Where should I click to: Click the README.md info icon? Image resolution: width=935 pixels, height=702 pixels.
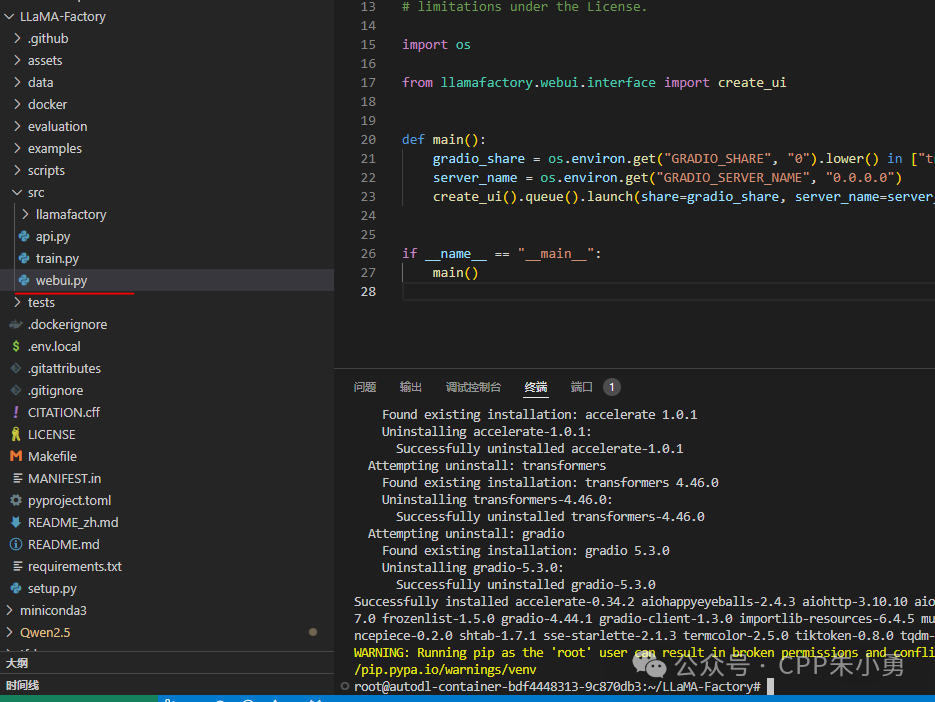coord(16,545)
